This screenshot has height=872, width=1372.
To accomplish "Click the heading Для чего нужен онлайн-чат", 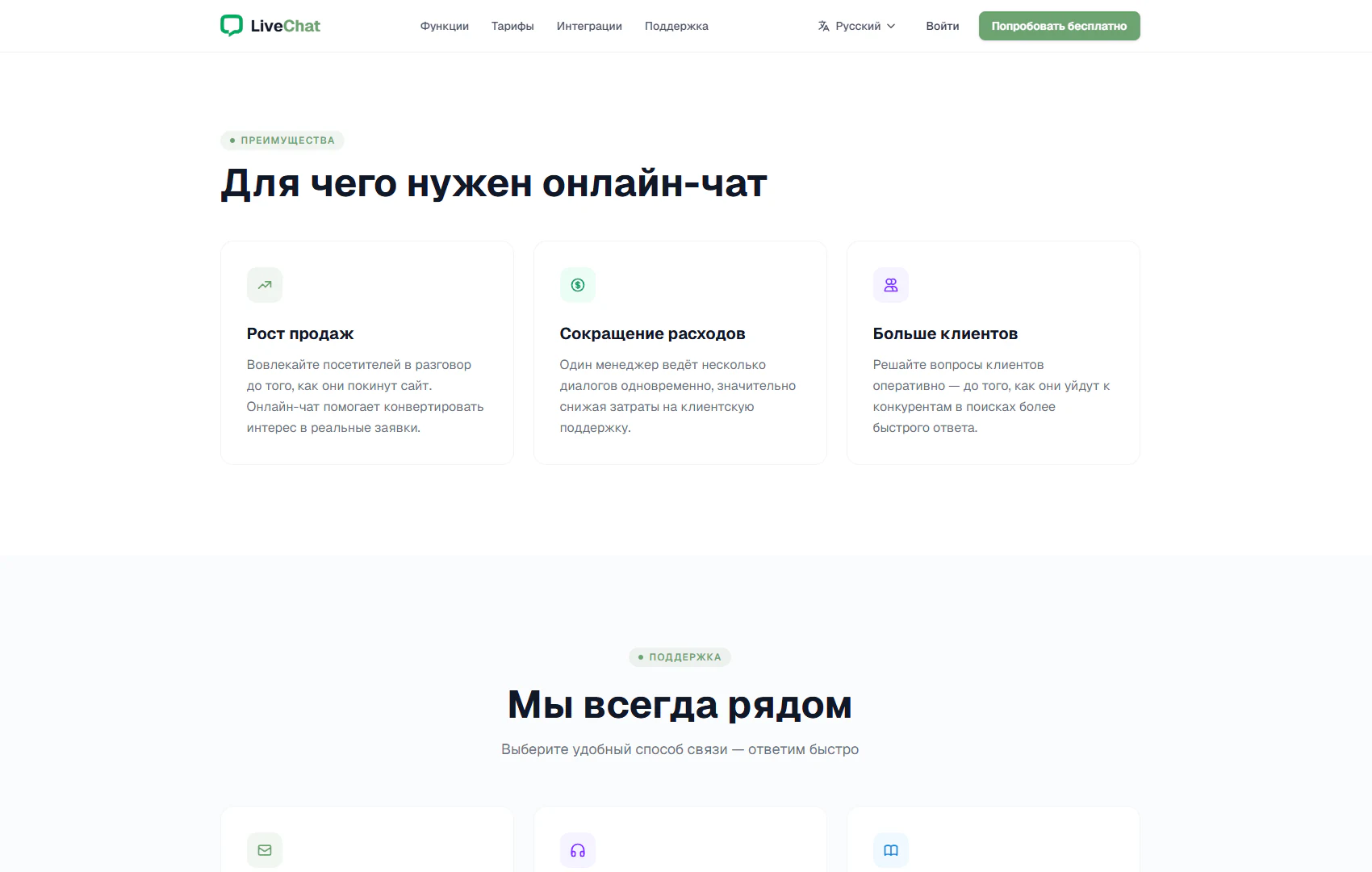I will 494,183.
